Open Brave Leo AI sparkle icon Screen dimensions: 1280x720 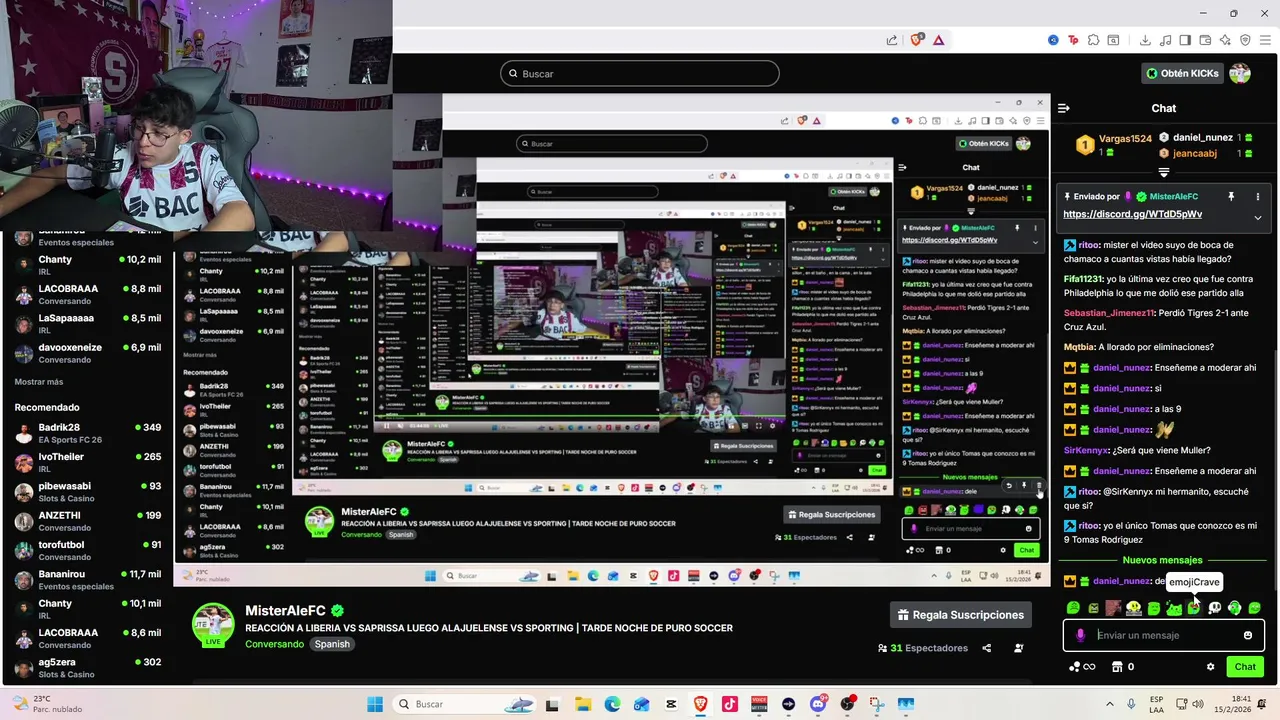tap(1225, 40)
